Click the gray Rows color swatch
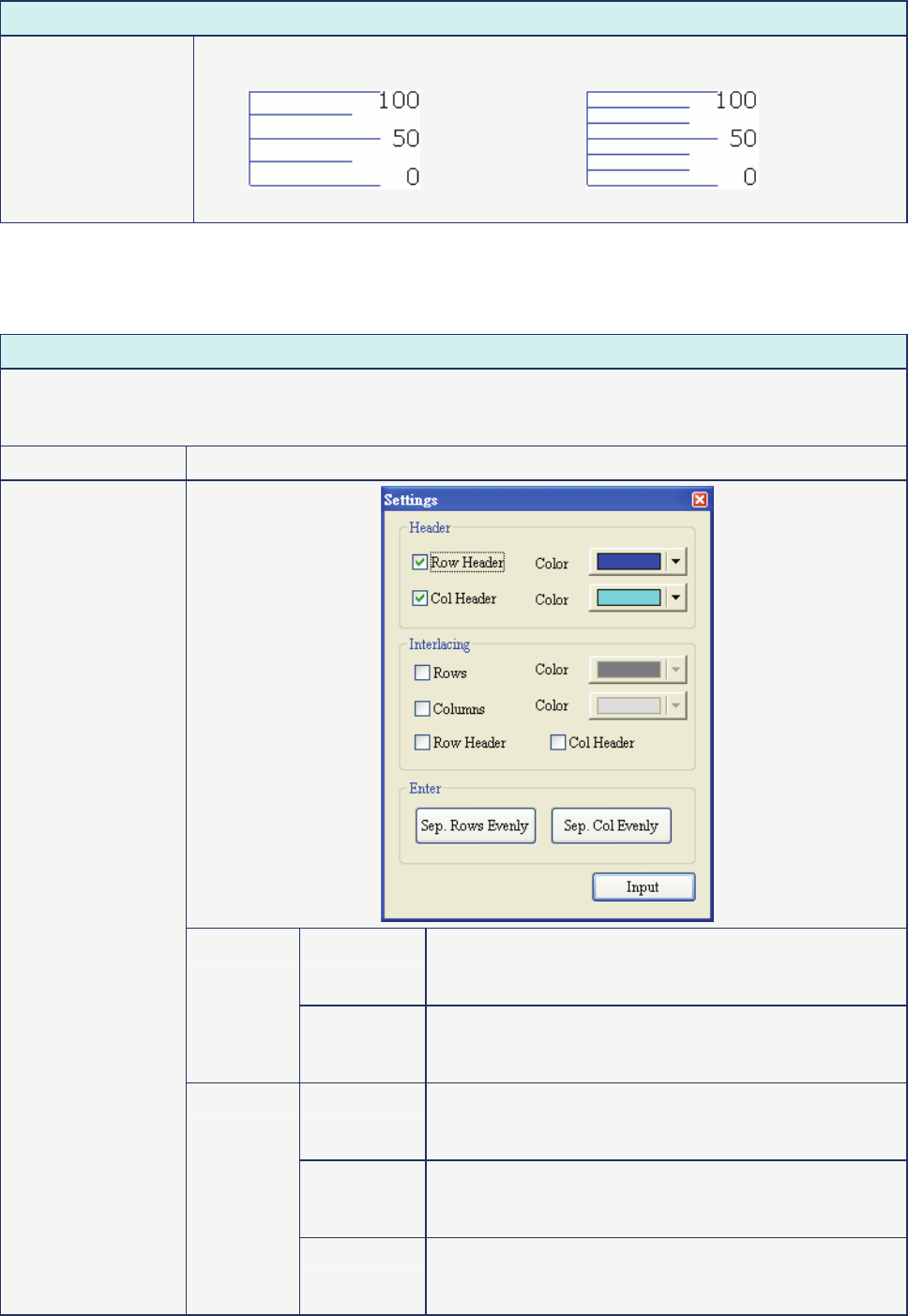This screenshot has height=1316, width=908. [x=628, y=670]
